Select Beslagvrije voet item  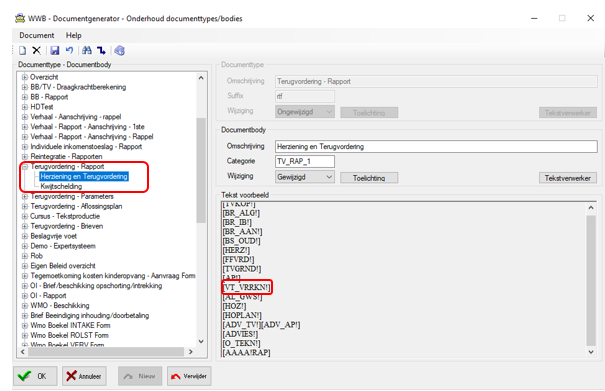tap(54, 236)
